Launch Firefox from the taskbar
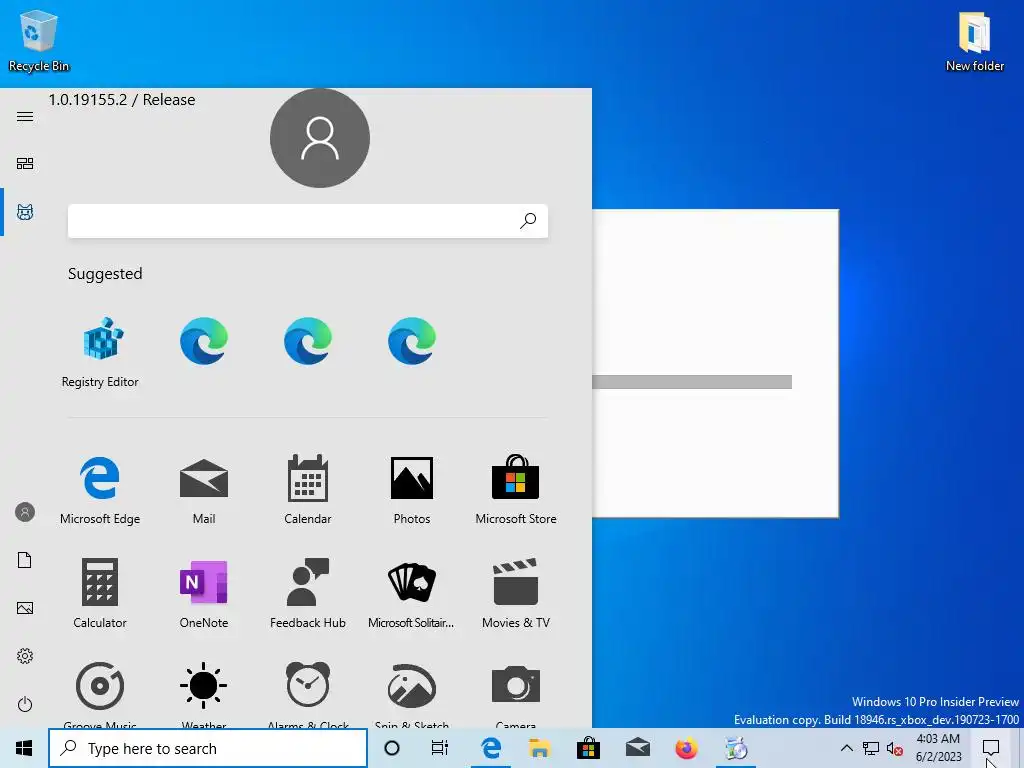1024x768 pixels. point(686,748)
